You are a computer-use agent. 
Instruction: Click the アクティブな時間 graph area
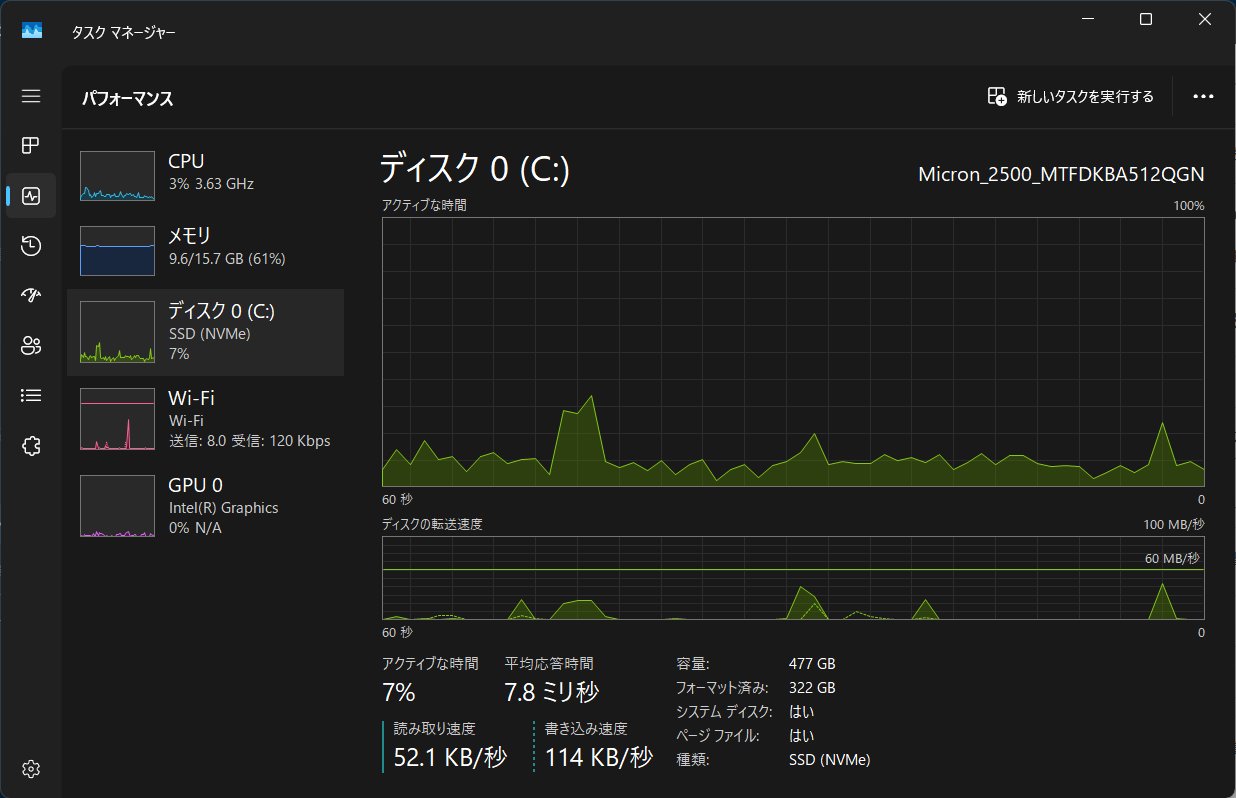click(x=793, y=352)
